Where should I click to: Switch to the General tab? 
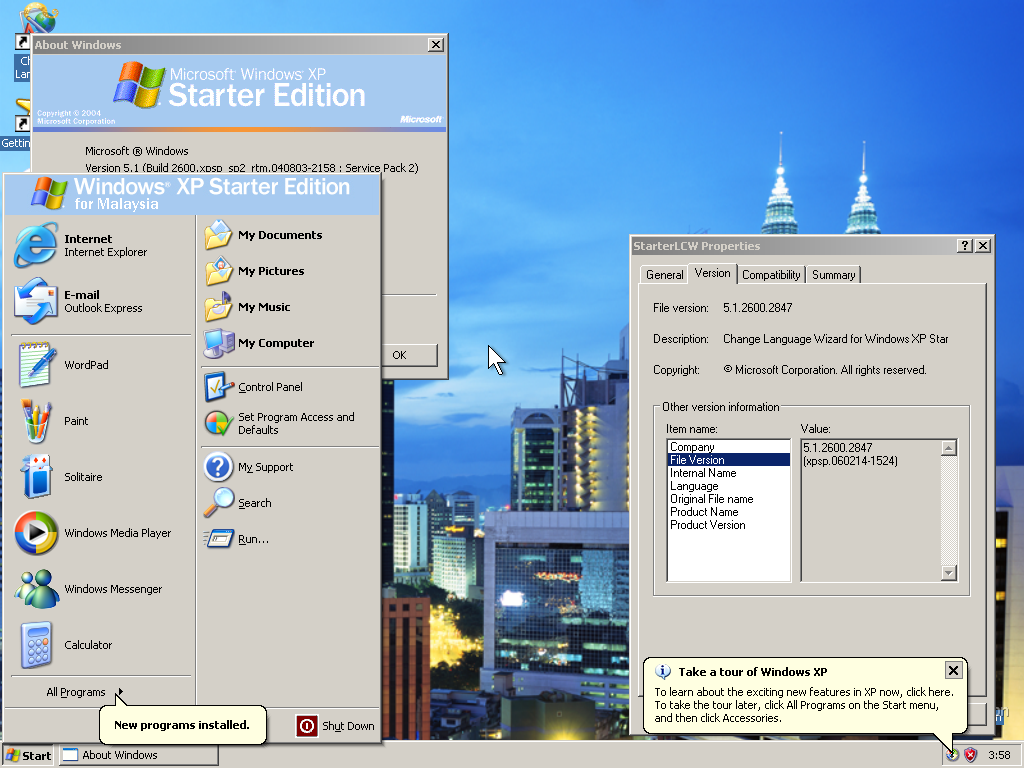click(664, 275)
